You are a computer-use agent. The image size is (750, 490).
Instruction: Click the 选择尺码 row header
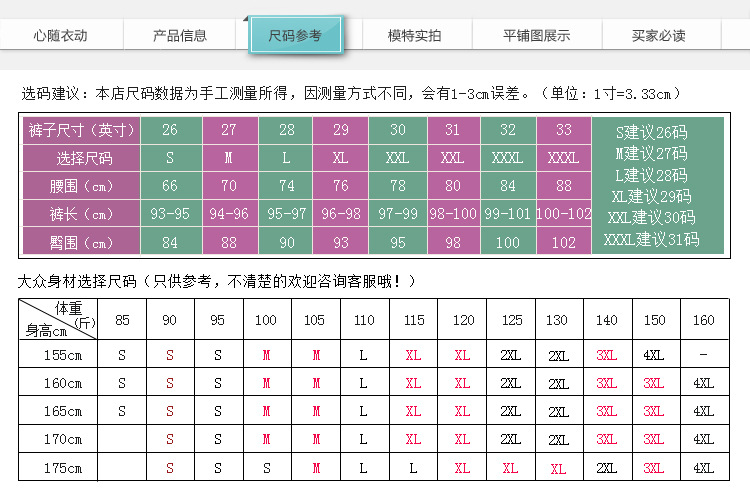(81, 158)
